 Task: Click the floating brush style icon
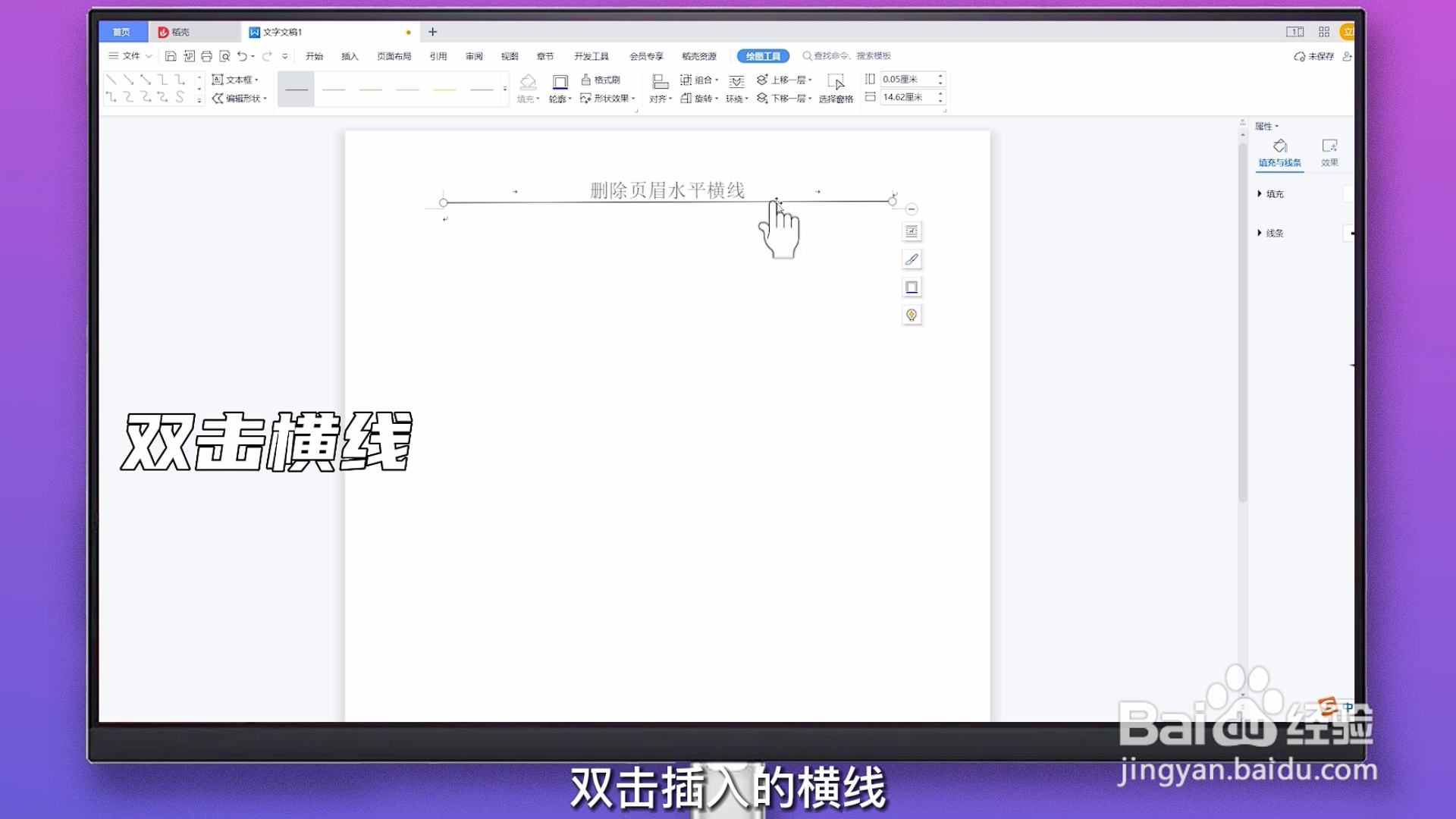click(x=912, y=259)
